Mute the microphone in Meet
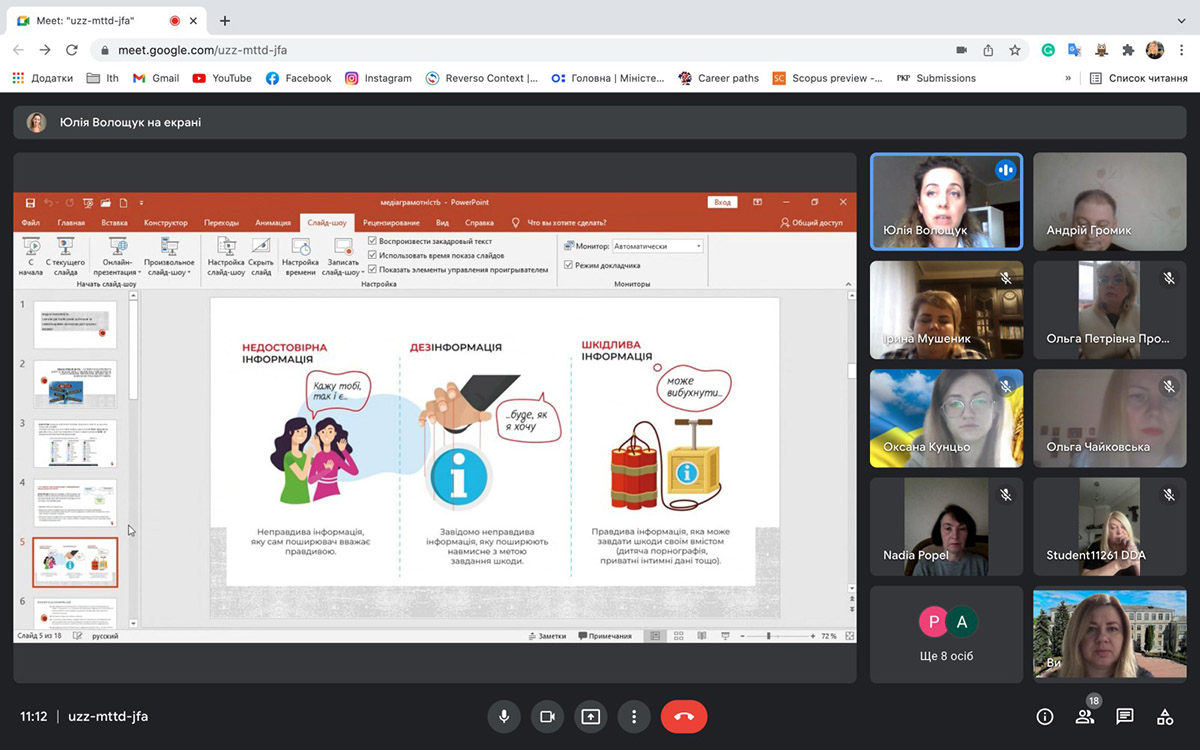The image size is (1200, 750). pos(504,716)
